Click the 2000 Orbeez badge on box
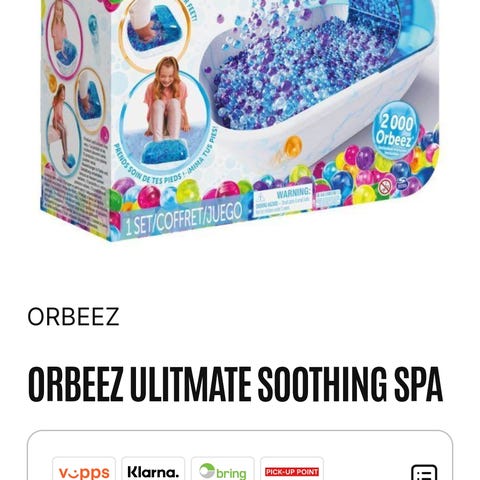This screenshot has height=480, width=480. point(395,131)
